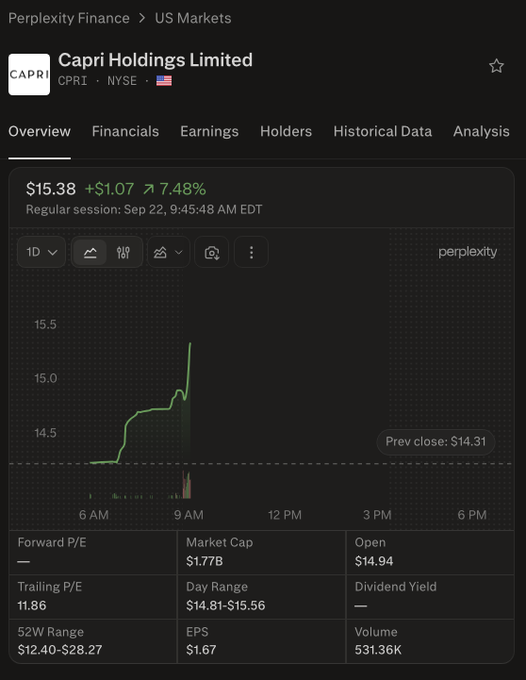The height and width of the screenshot is (680, 526).
Task: View the Analysis tab
Action: (x=481, y=131)
